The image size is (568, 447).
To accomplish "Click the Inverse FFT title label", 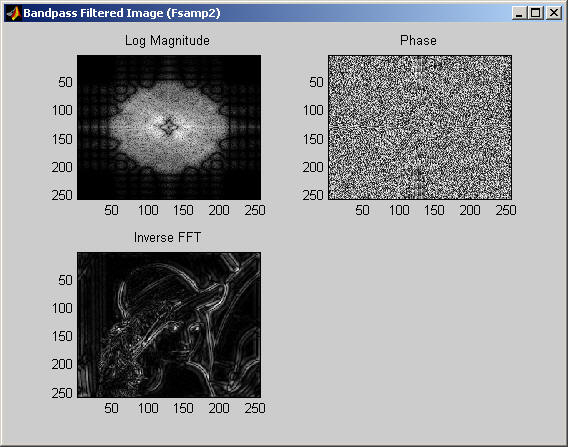I will pos(167,238).
